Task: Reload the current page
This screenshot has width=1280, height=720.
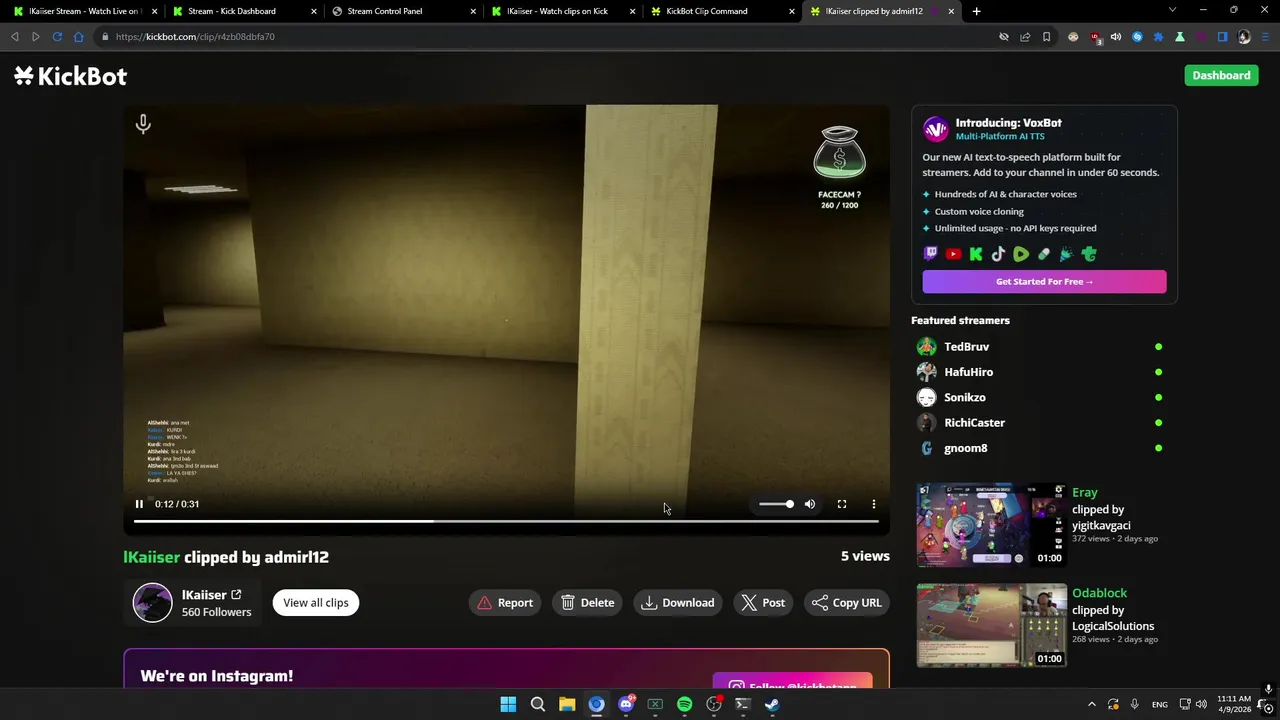Action: [x=57, y=37]
